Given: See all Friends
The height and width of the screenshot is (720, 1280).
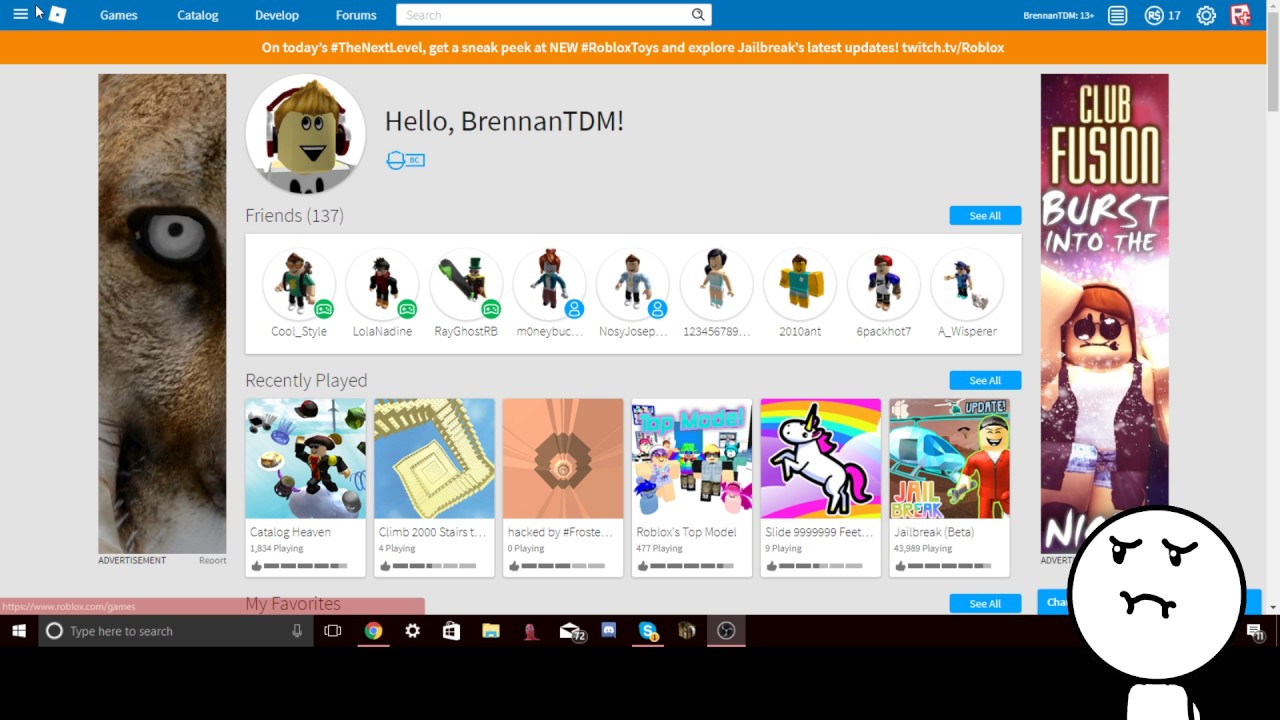Looking at the screenshot, I should tap(985, 216).
